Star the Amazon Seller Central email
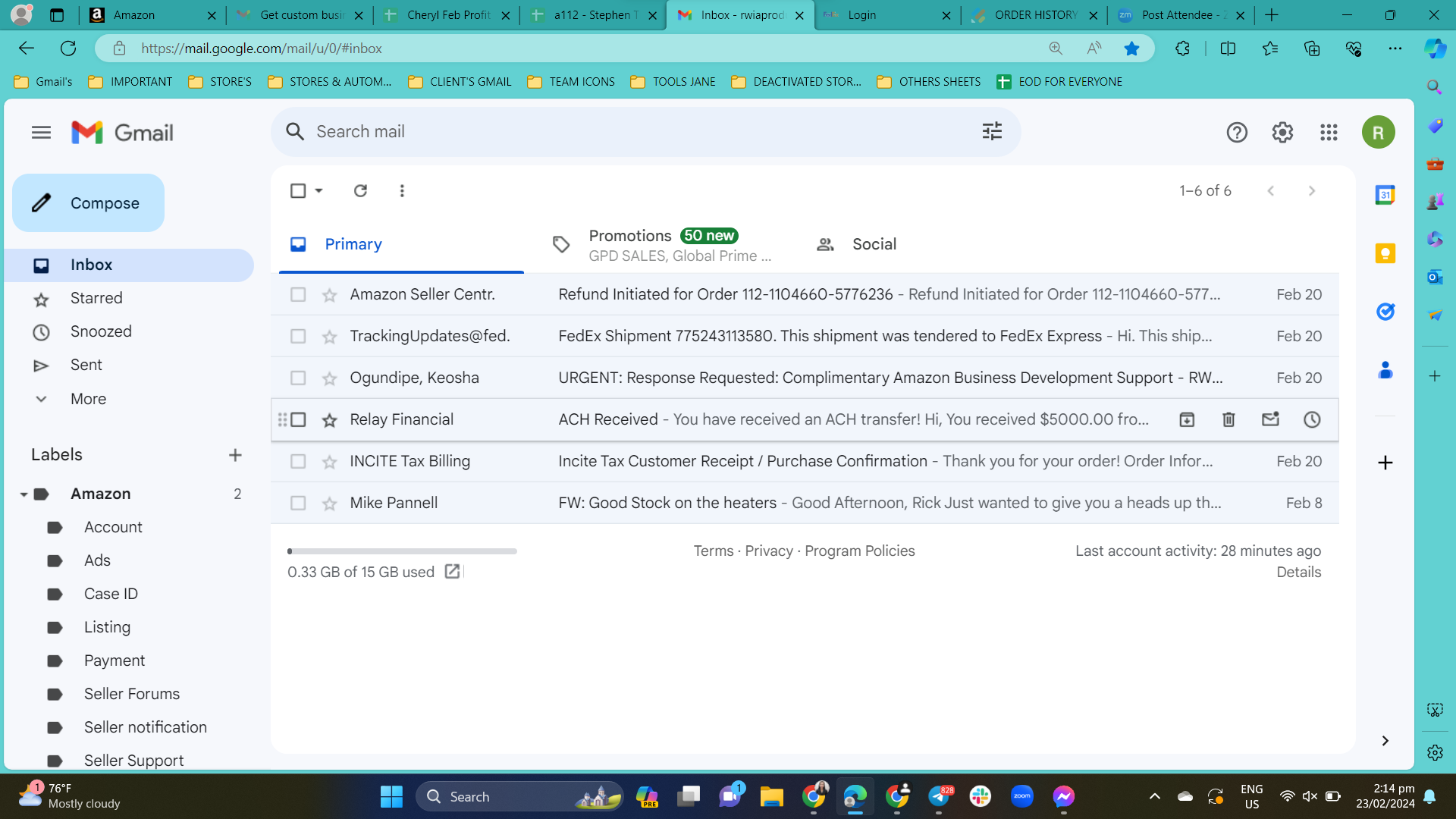The height and width of the screenshot is (819, 1456). (x=329, y=294)
